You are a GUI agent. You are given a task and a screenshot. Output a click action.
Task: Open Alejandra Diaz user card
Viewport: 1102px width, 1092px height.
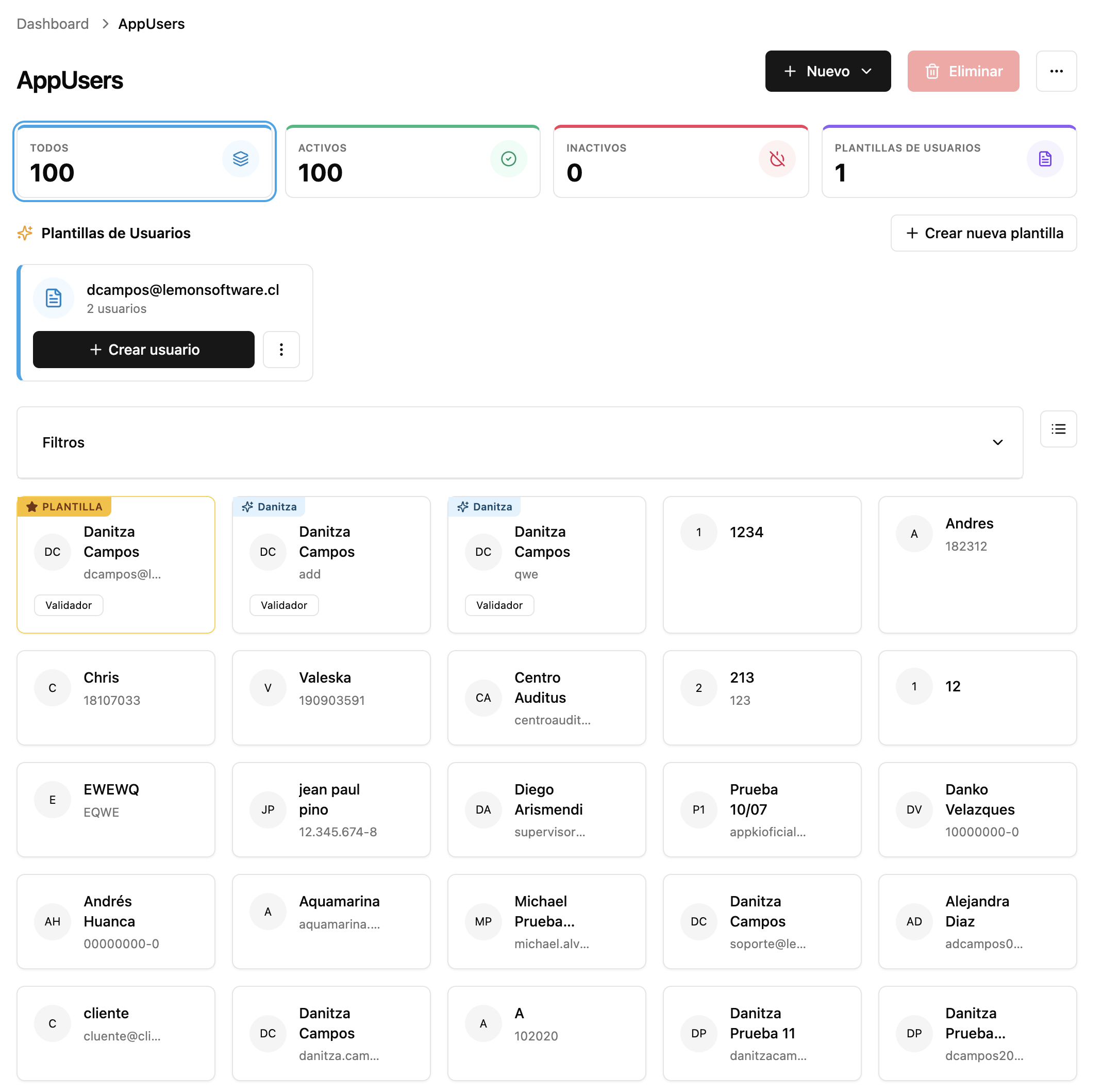pyautogui.click(x=977, y=921)
